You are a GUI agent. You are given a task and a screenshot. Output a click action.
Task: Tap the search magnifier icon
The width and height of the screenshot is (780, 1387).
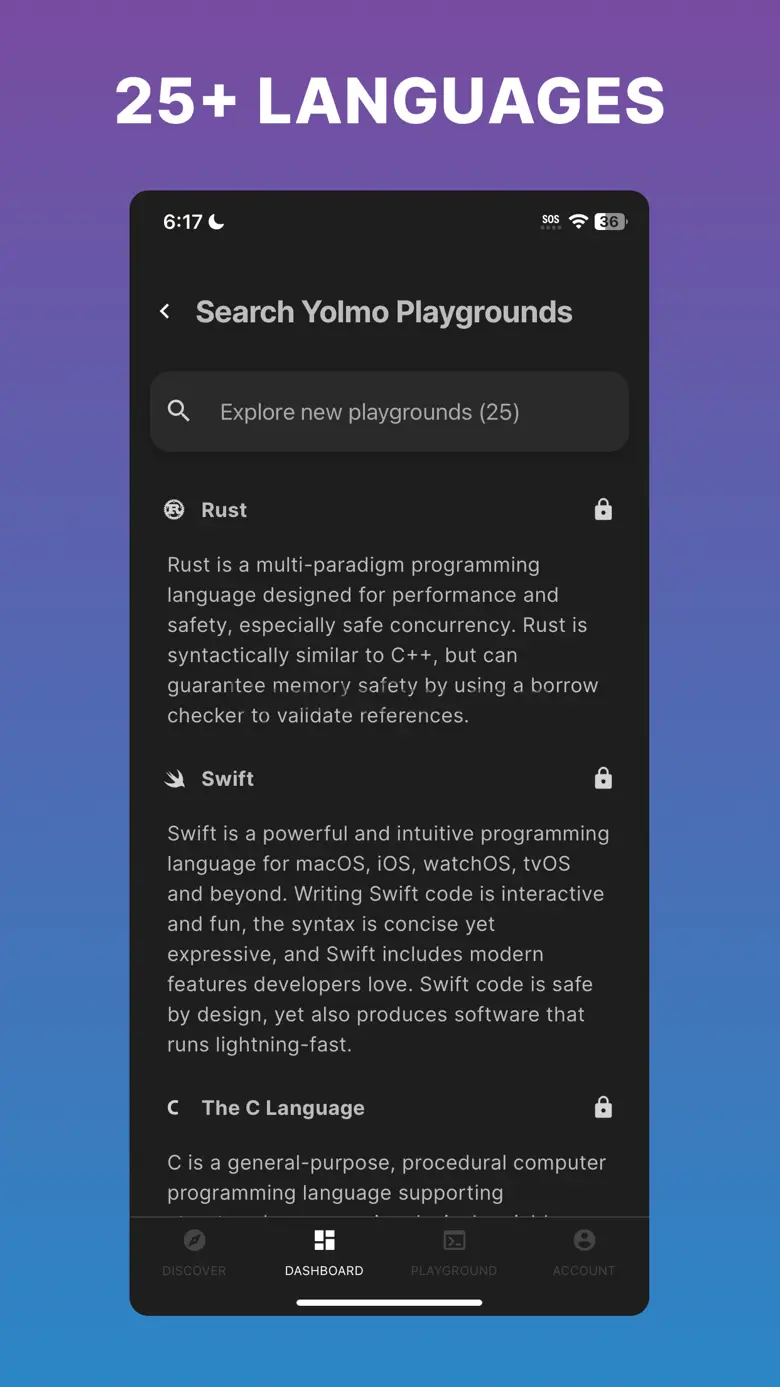coord(179,411)
